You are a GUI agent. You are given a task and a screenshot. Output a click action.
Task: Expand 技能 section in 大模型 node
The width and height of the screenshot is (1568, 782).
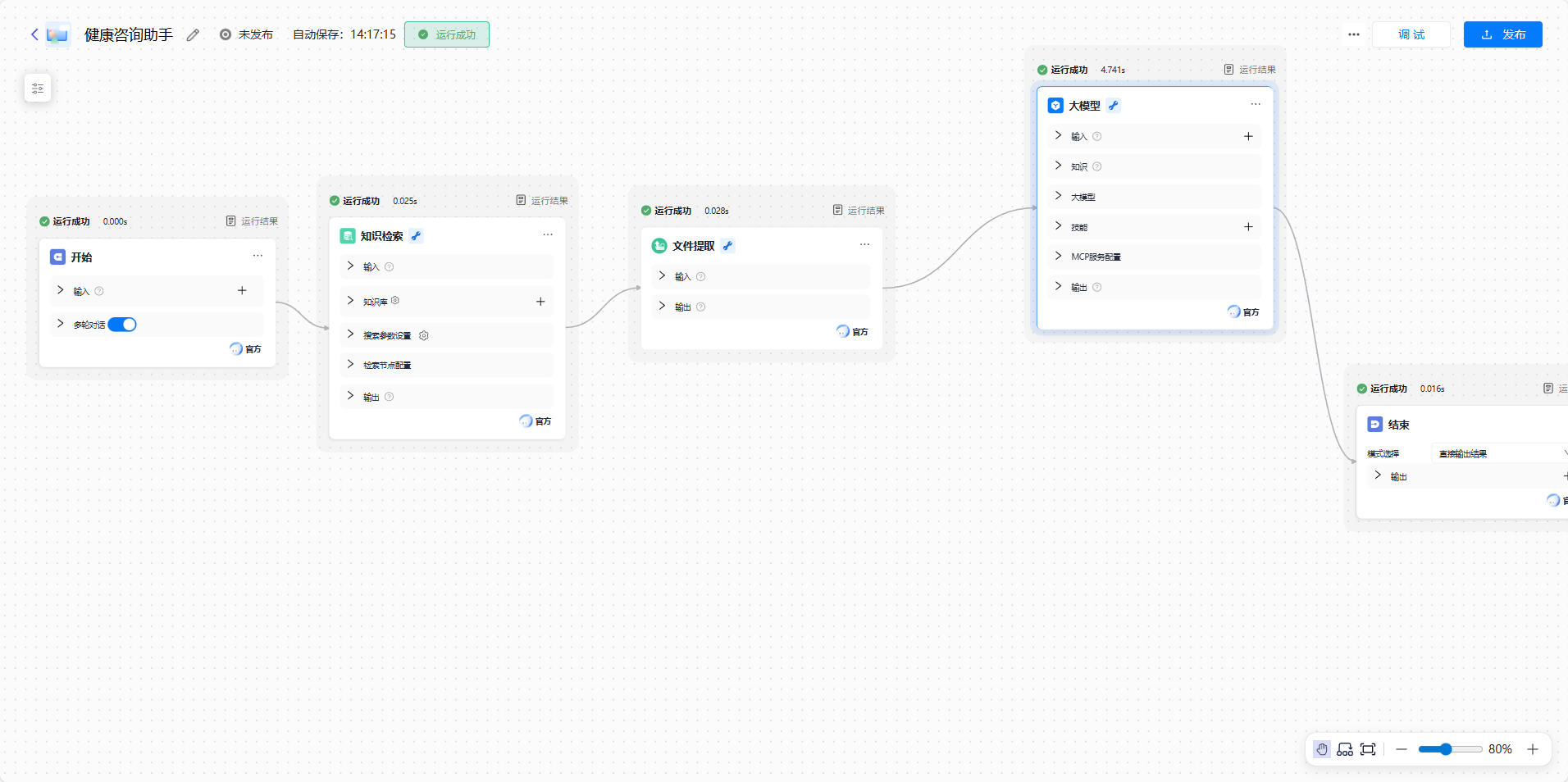(x=1059, y=226)
